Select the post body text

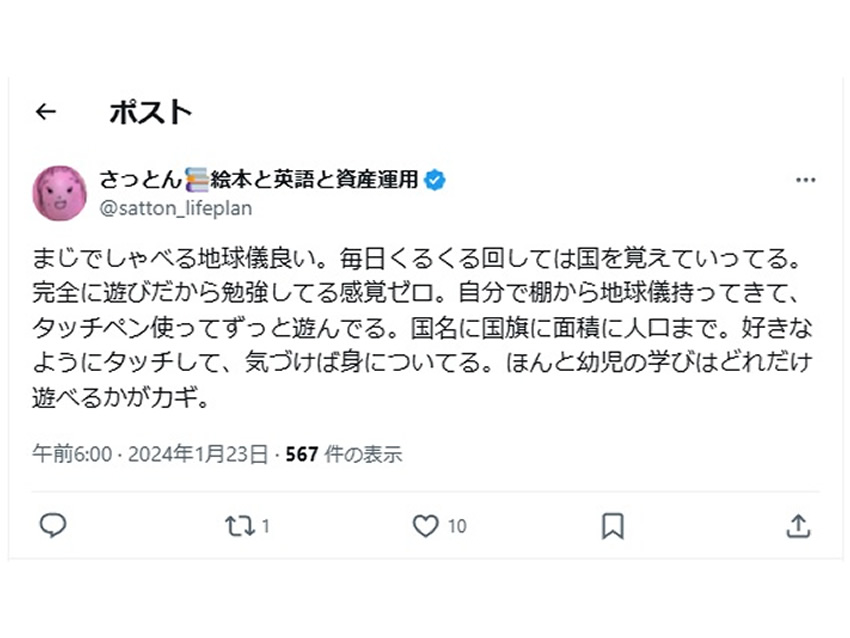point(420,327)
